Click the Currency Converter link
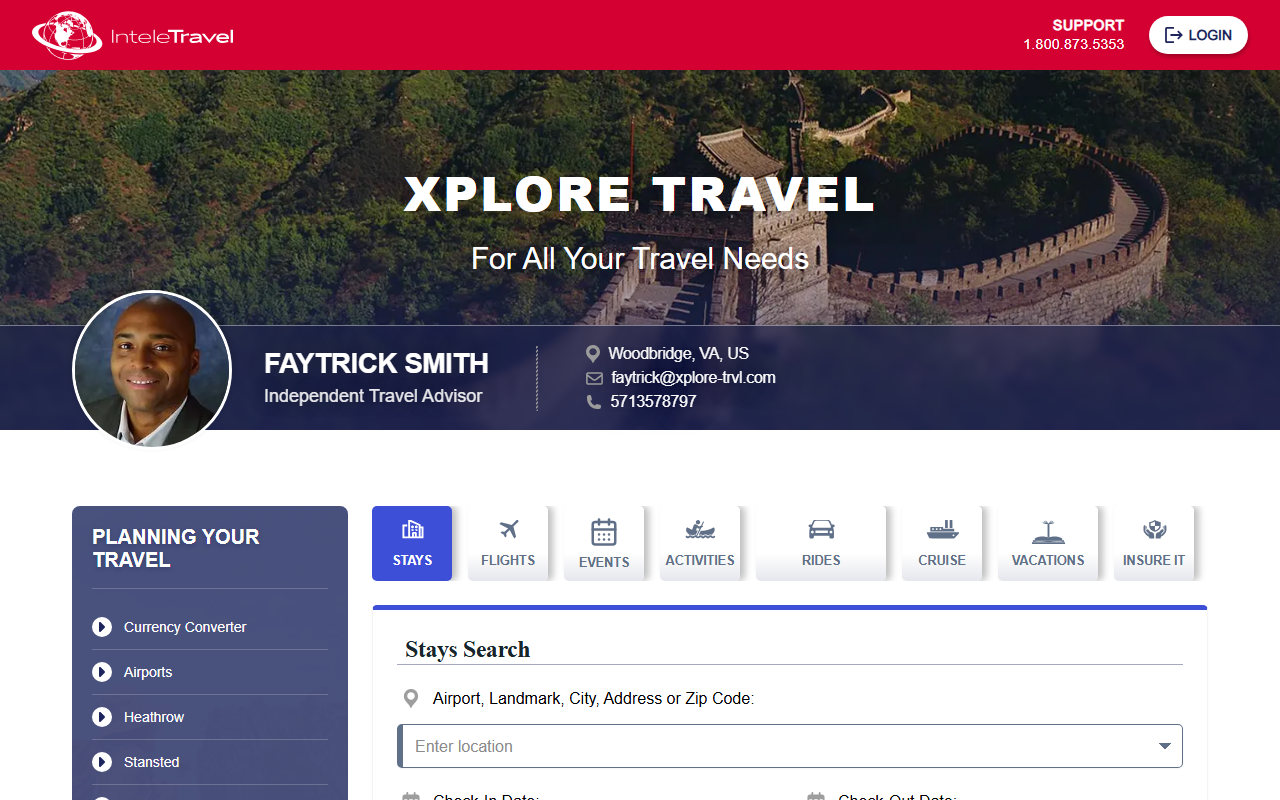 [185, 627]
